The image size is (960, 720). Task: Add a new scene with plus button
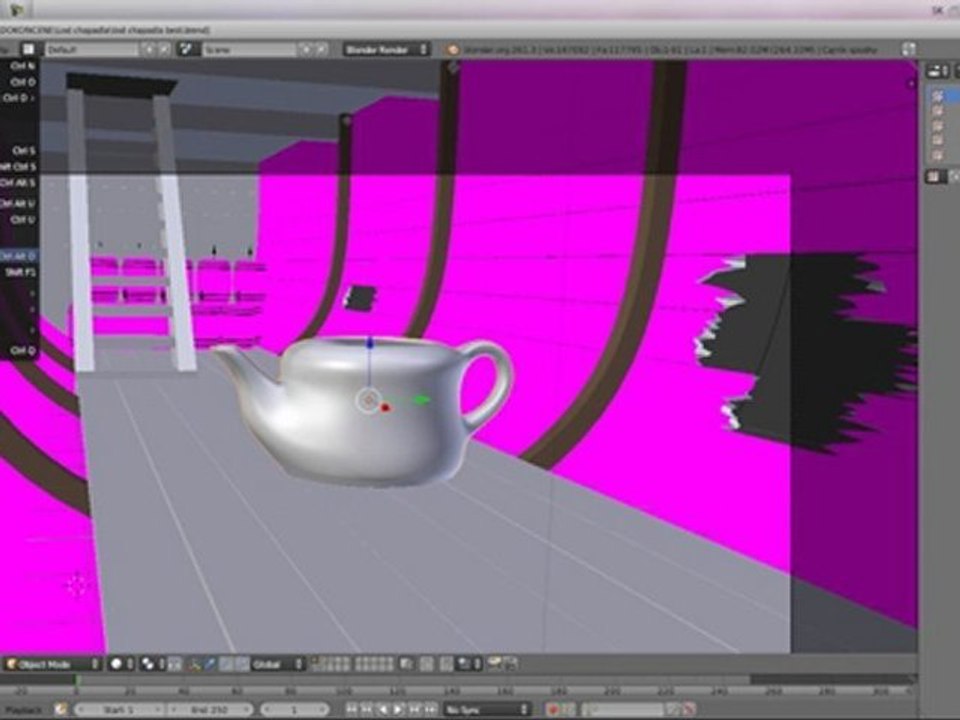pyautogui.click(x=306, y=49)
